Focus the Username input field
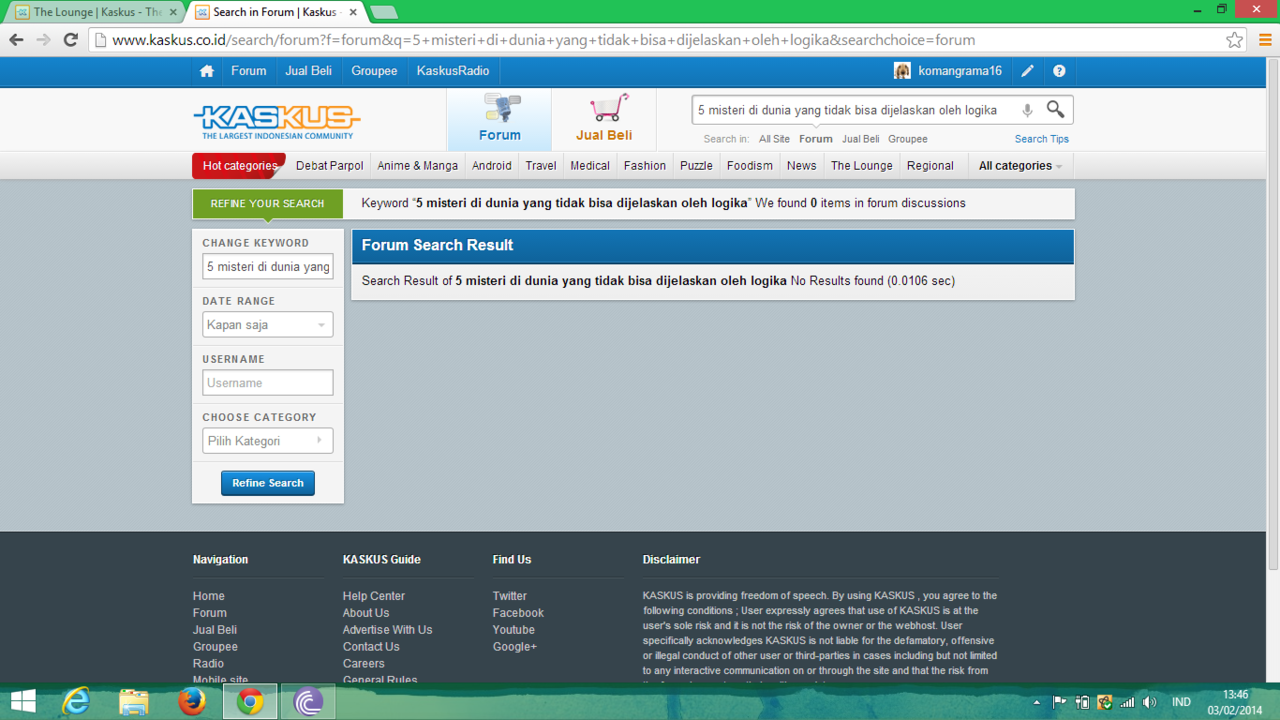This screenshot has width=1280, height=720. tap(267, 383)
